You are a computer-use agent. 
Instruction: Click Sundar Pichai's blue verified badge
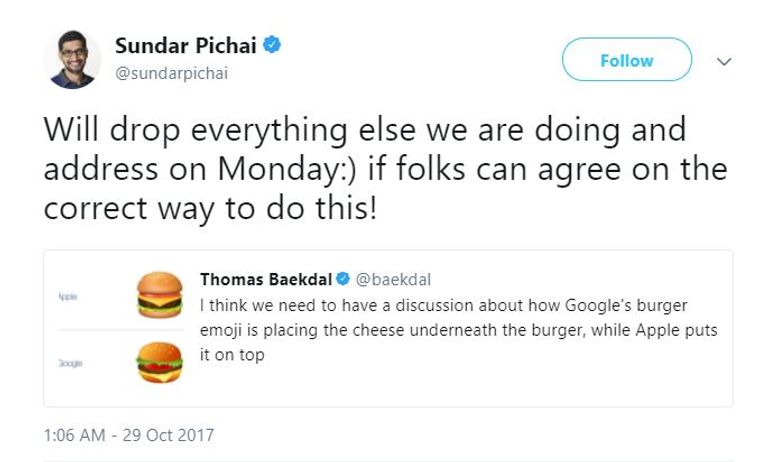271,46
